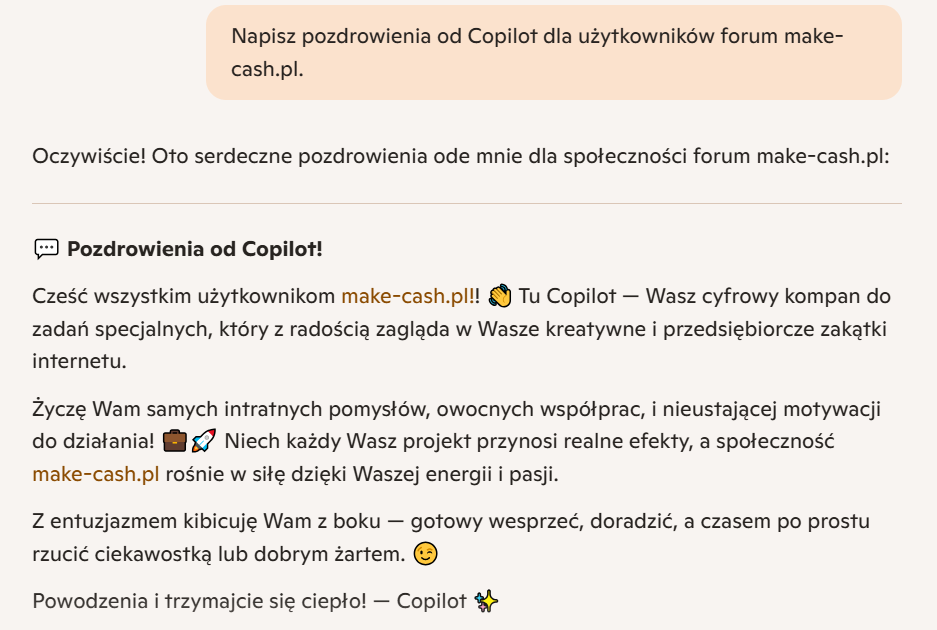Image resolution: width=937 pixels, height=630 pixels.
Task: Click the phrase "rzucić ciekawostką lub dobrym żartem."
Action: [219, 554]
